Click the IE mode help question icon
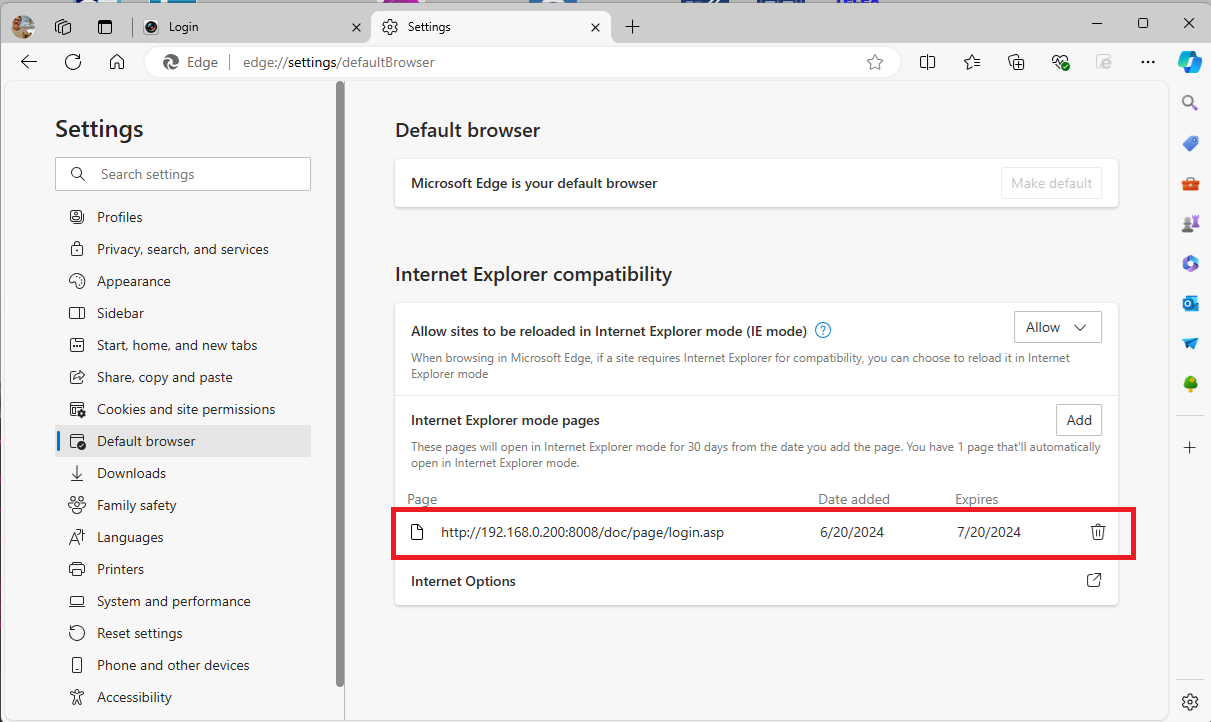Viewport: 1211px width, 722px height. (x=823, y=330)
